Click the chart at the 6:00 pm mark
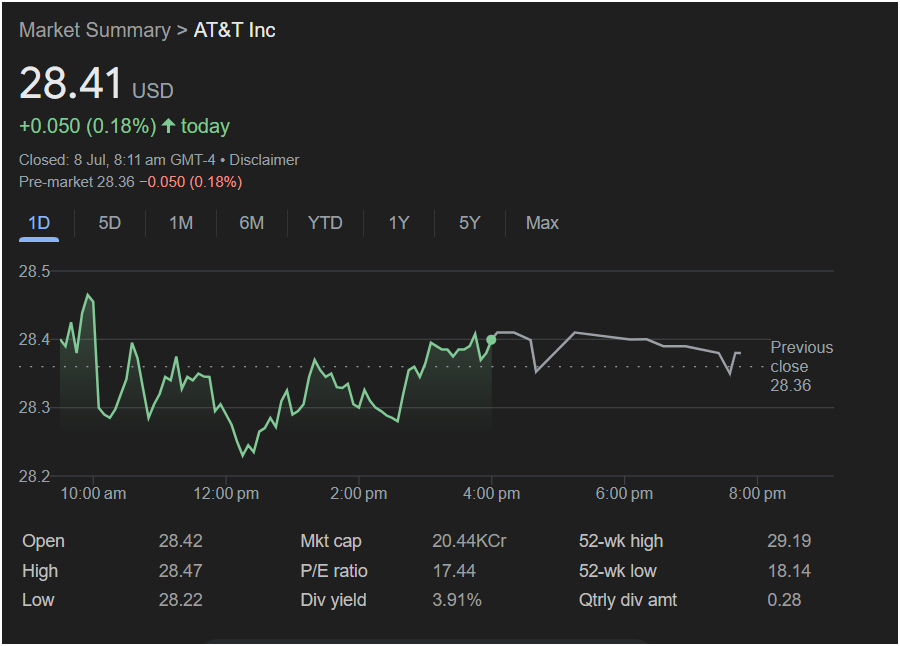Screen dimensions: 900x646 pyautogui.click(x=624, y=493)
